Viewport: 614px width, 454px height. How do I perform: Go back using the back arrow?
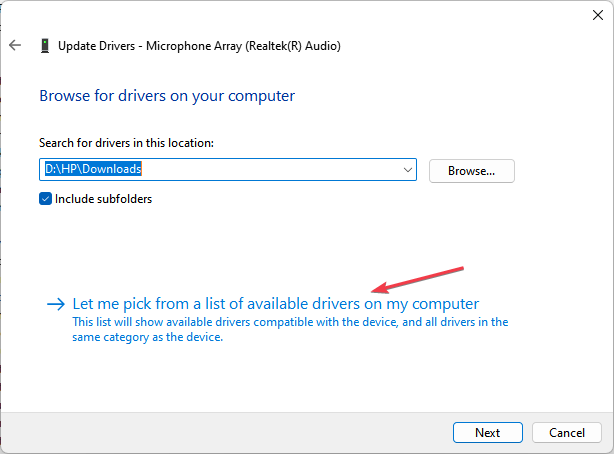pos(15,45)
